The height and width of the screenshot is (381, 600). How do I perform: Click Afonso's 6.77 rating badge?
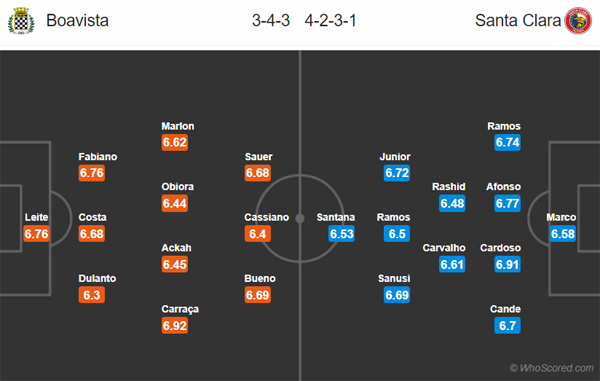tap(507, 203)
